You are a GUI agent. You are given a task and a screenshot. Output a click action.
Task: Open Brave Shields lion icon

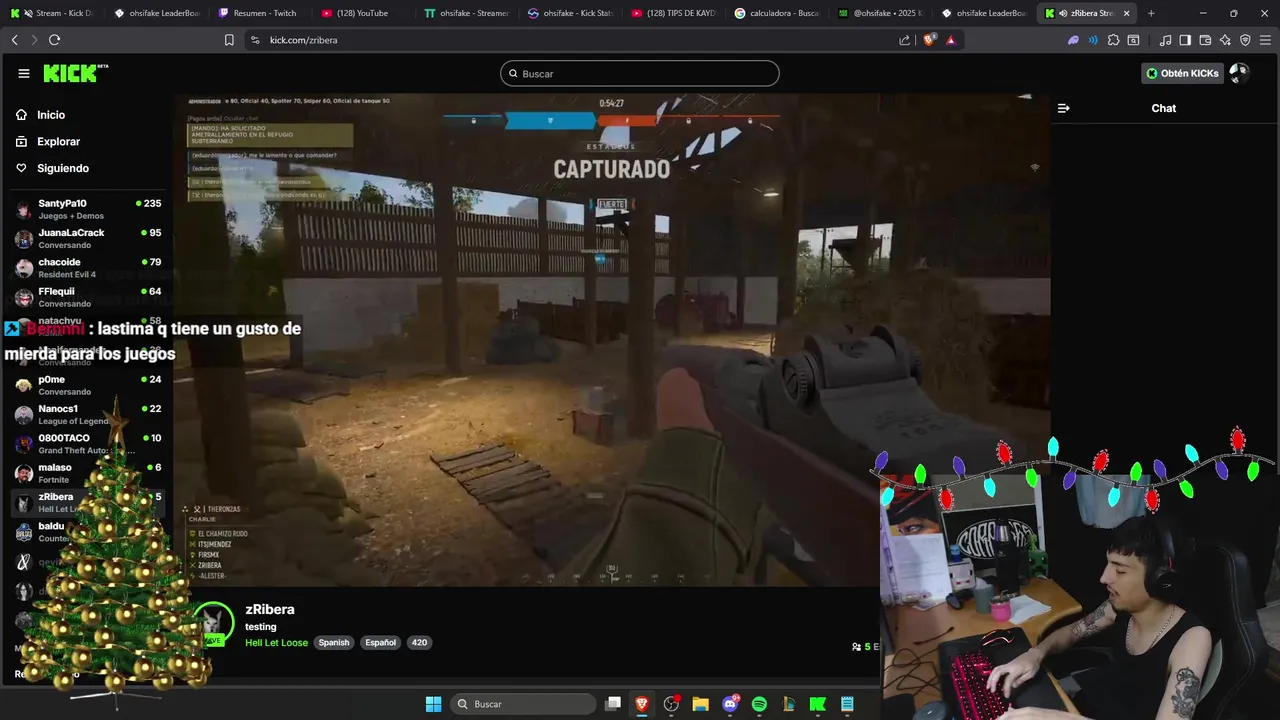[x=930, y=40]
